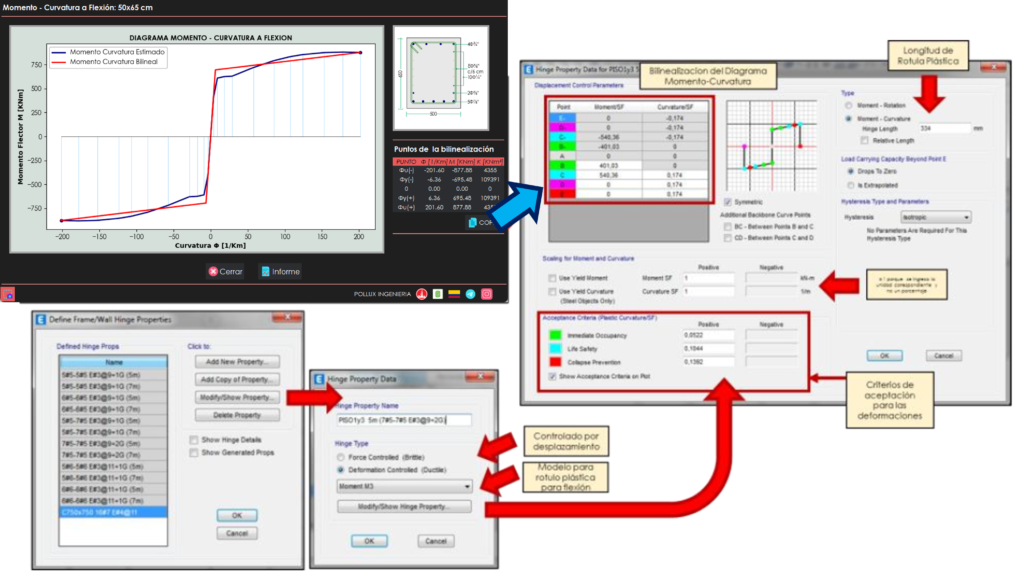The width and height of the screenshot is (1024, 574).
Task: Open the Informe report icon
Action: [x=265, y=271]
